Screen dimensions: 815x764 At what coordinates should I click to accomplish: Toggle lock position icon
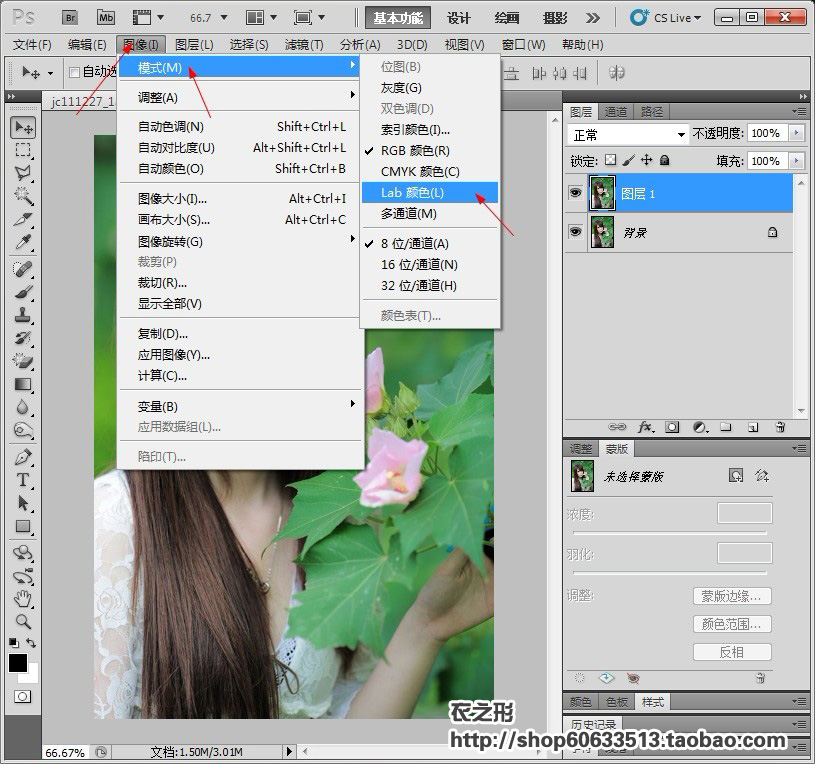pyautogui.click(x=646, y=160)
